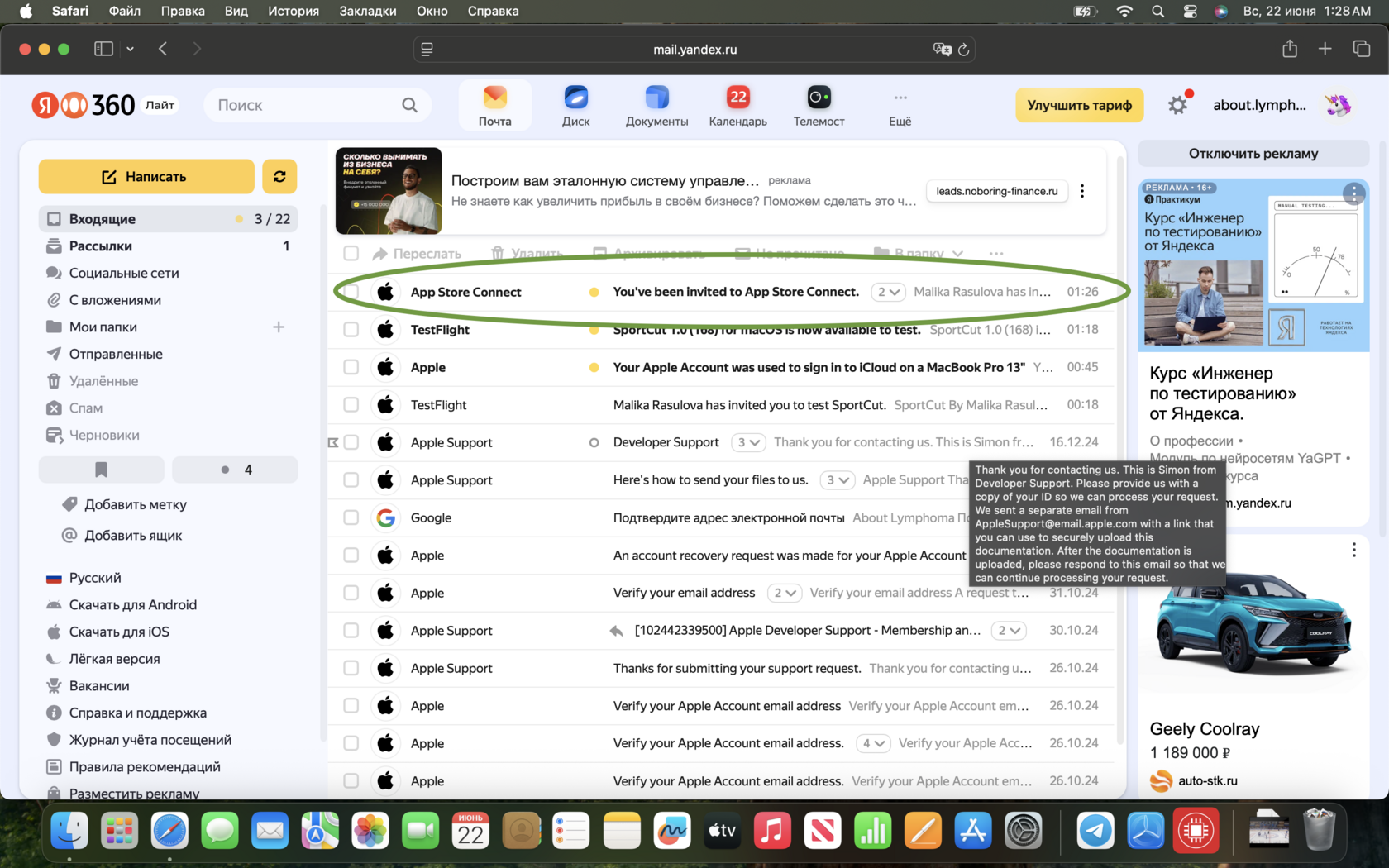Open Яндекс 360 logo home

pos(83,105)
